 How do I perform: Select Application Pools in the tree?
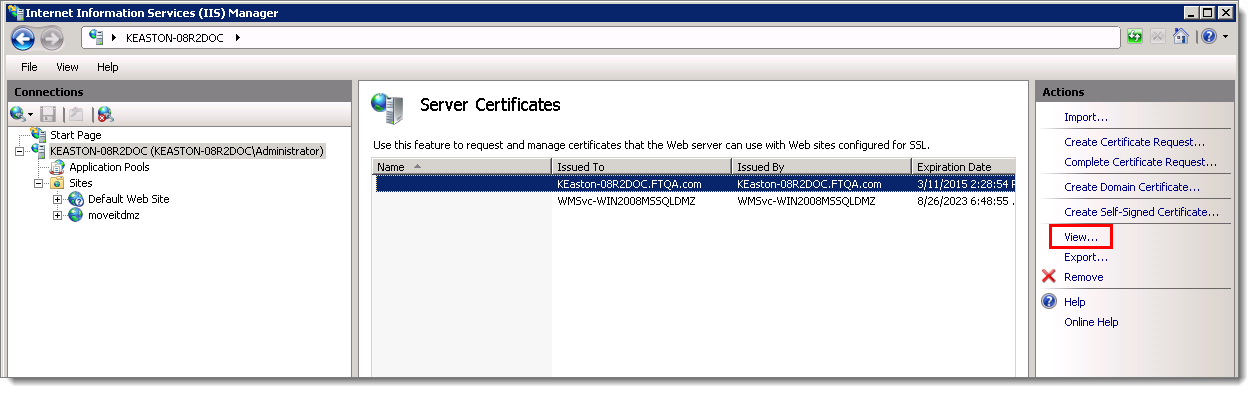(x=109, y=167)
